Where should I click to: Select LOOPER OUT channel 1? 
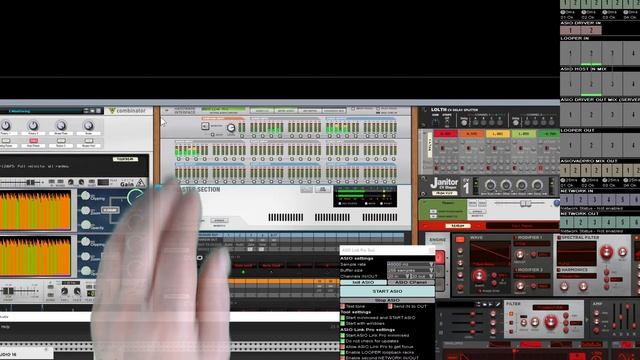coord(570,145)
